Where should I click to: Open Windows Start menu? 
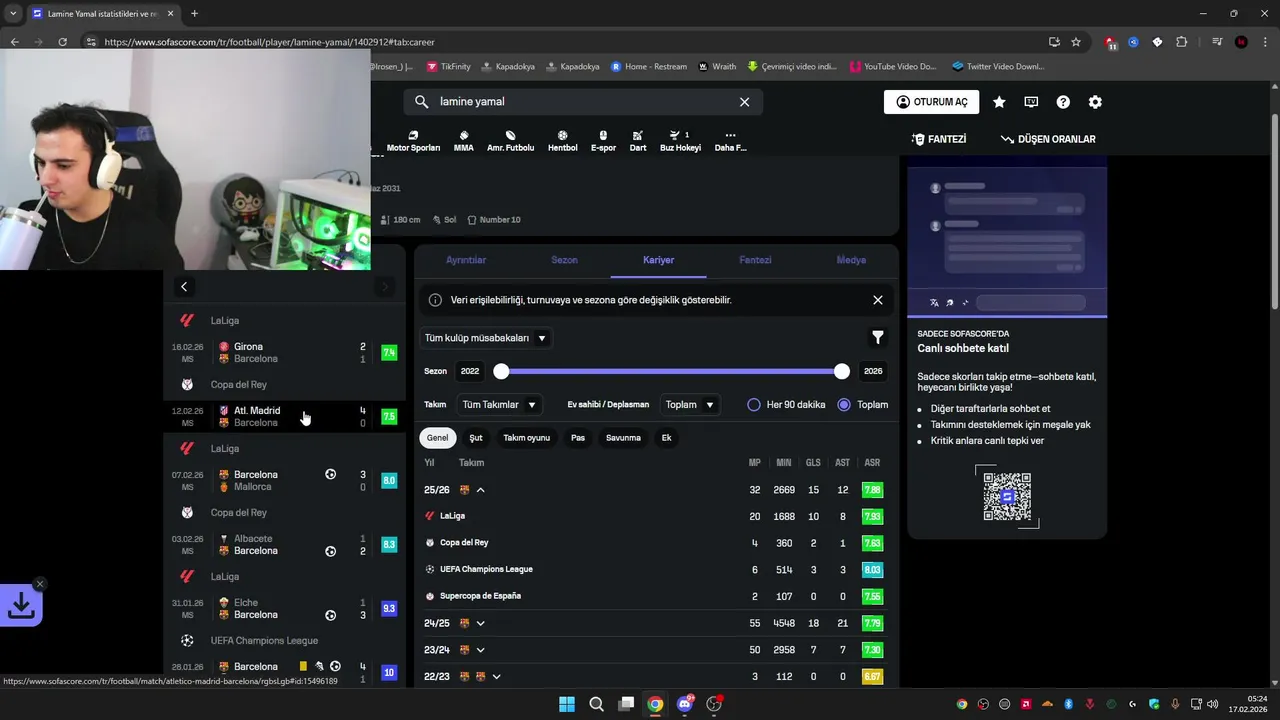point(567,704)
